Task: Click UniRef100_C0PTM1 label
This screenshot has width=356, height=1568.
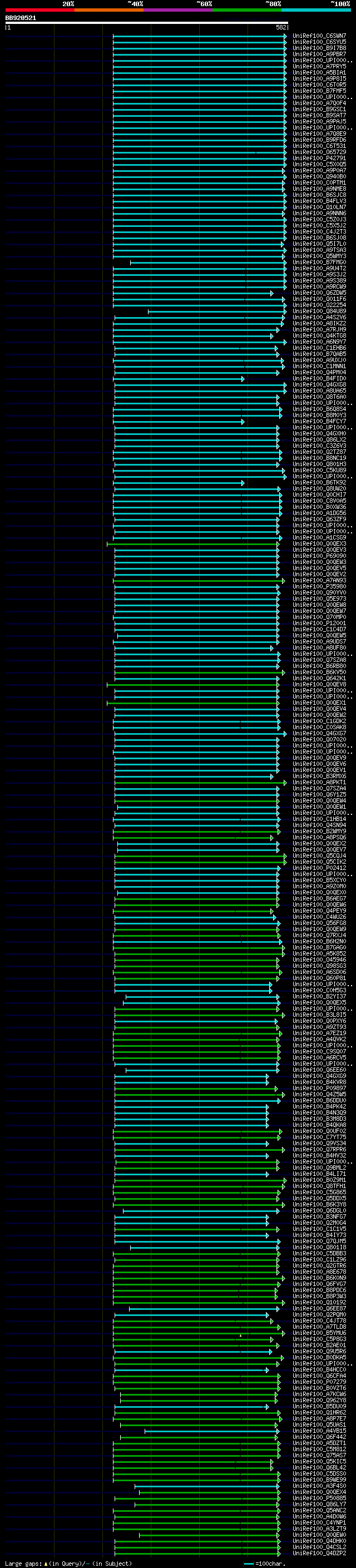Action: coord(319,182)
